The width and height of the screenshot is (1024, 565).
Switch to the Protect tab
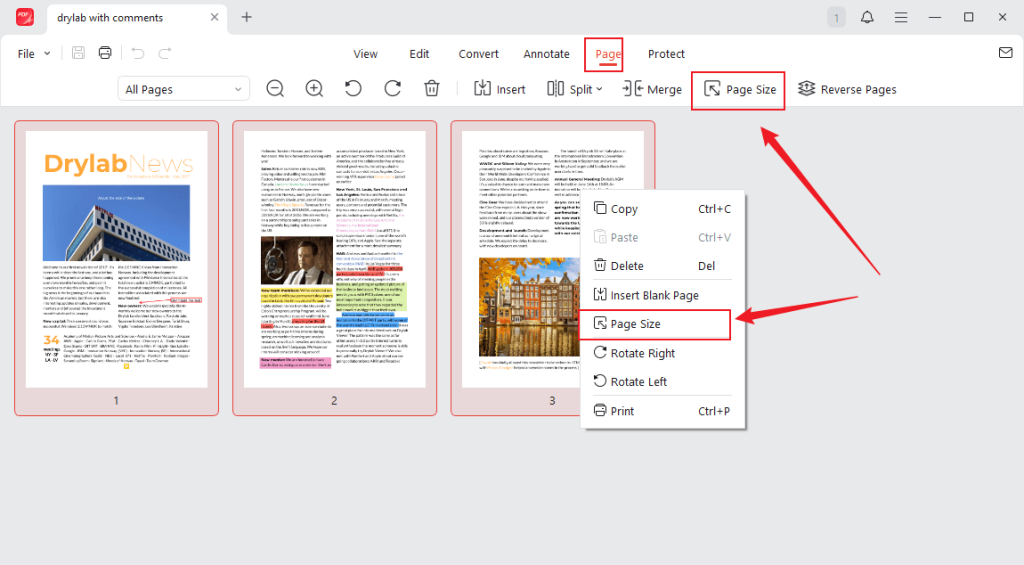[666, 54]
